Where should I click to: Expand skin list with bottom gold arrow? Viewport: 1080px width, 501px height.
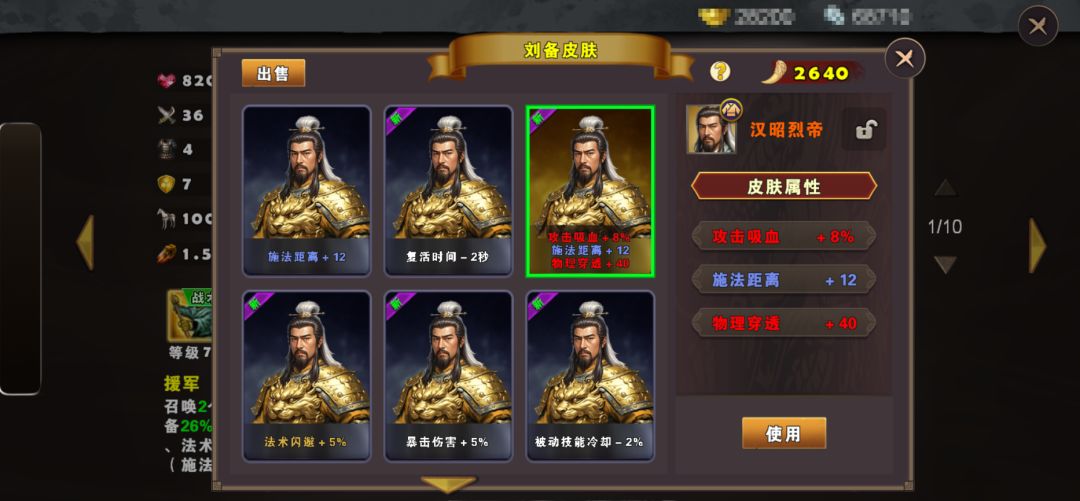448,484
